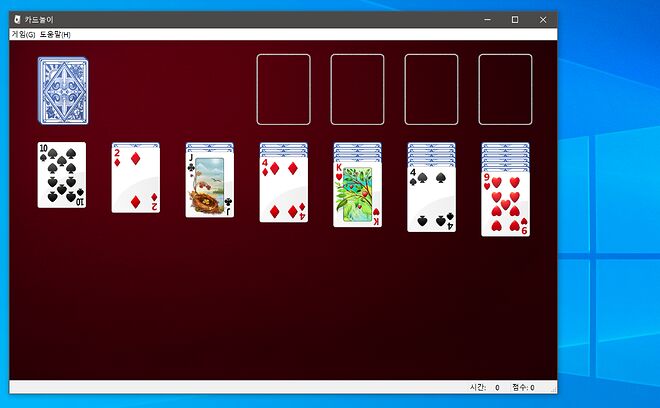Select the 2 of diamonds card

[136, 180]
